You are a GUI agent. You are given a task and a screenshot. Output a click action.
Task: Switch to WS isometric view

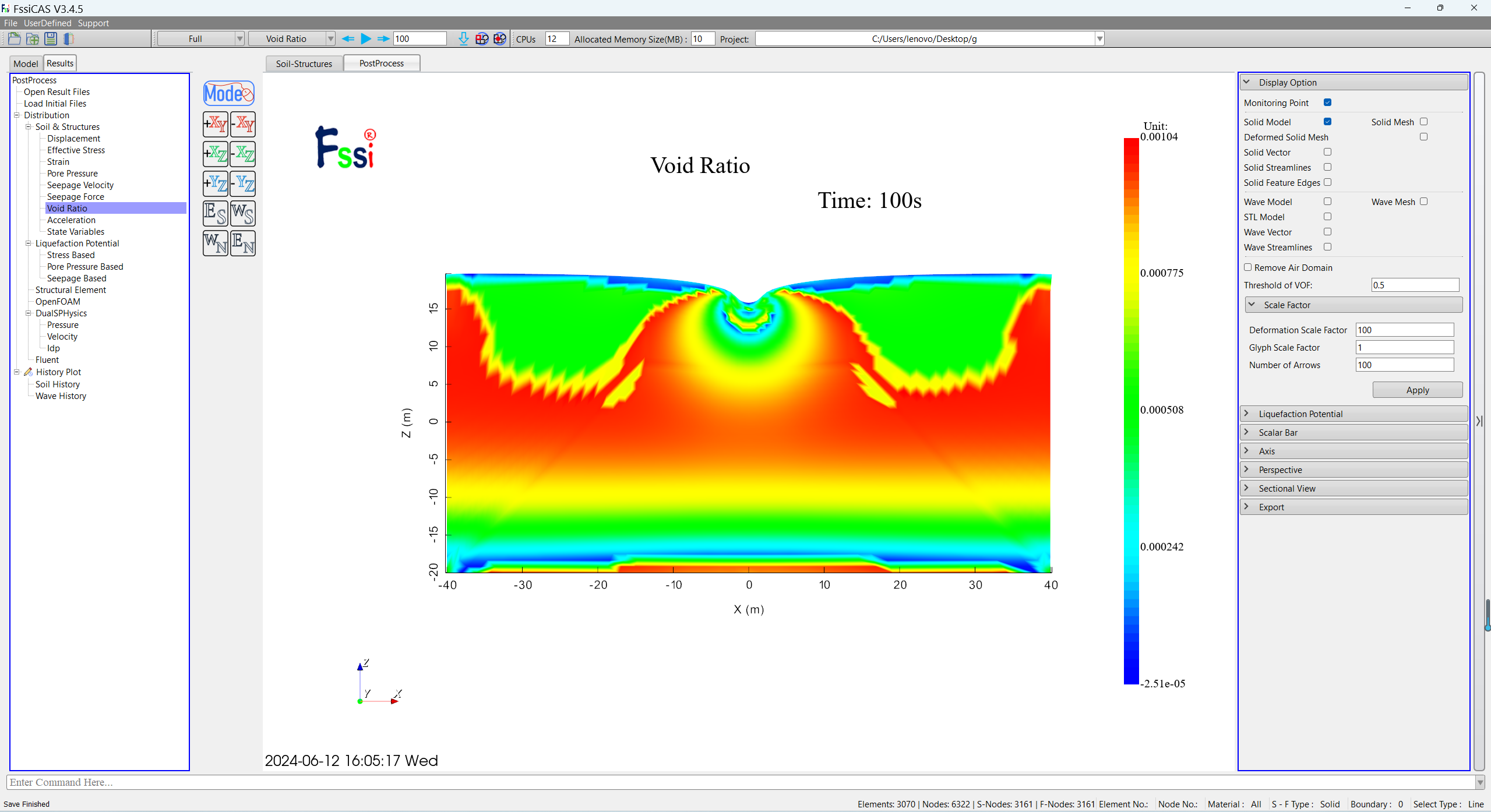click(242, 213)
